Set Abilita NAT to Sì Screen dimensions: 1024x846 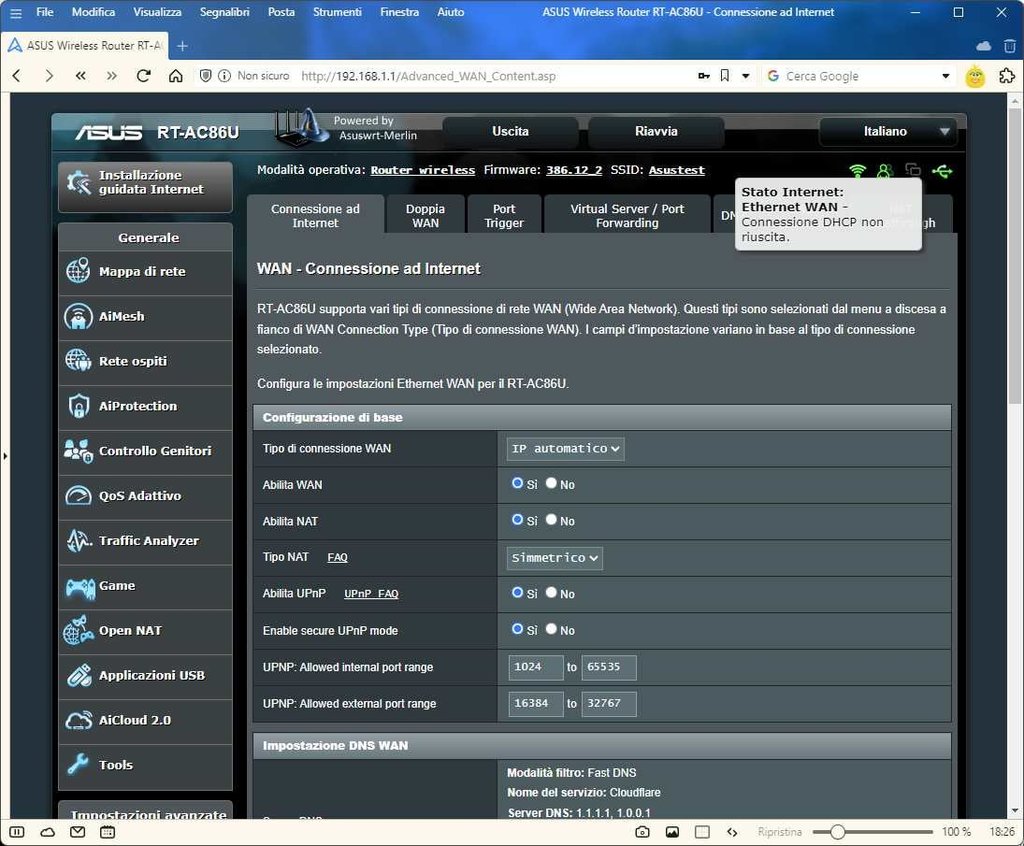coord(517,520)
